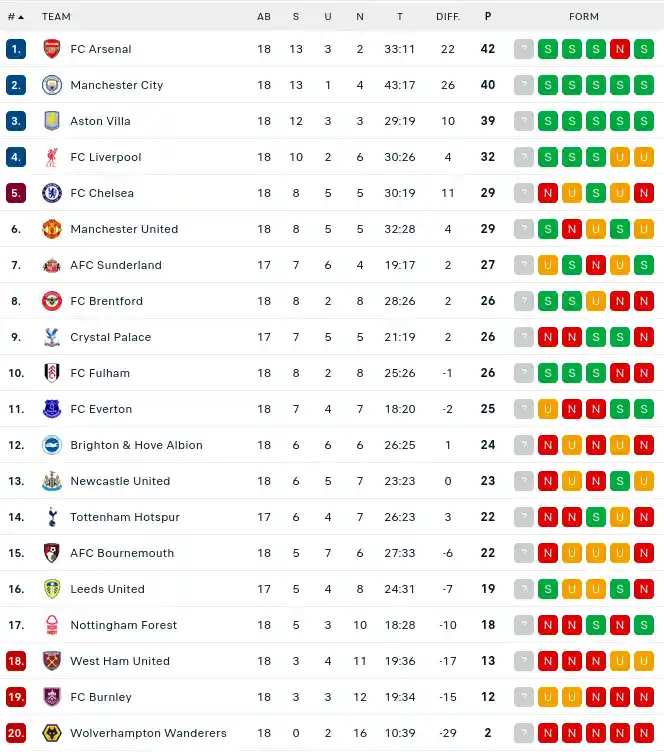
Task: Click the rank 1 position badge
Action: coord(16,49)
